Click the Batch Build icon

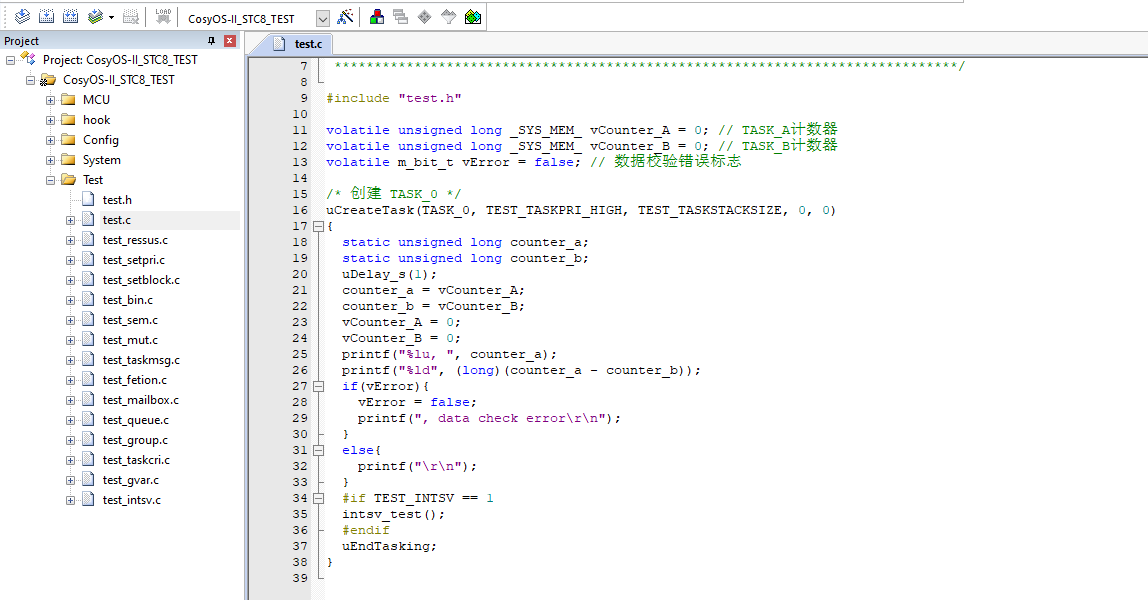(x=95, y=16)
